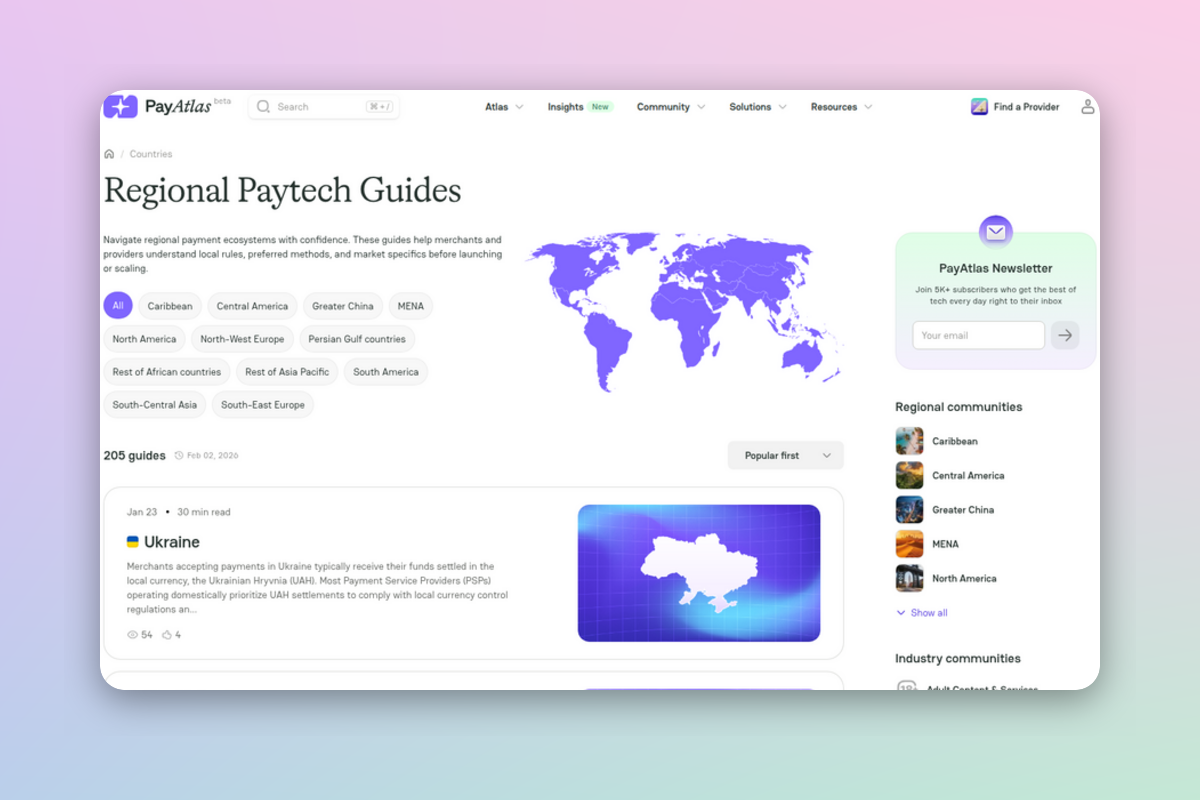Click the '205 guides' count text

pyautogui.click(x=135, y=455)
